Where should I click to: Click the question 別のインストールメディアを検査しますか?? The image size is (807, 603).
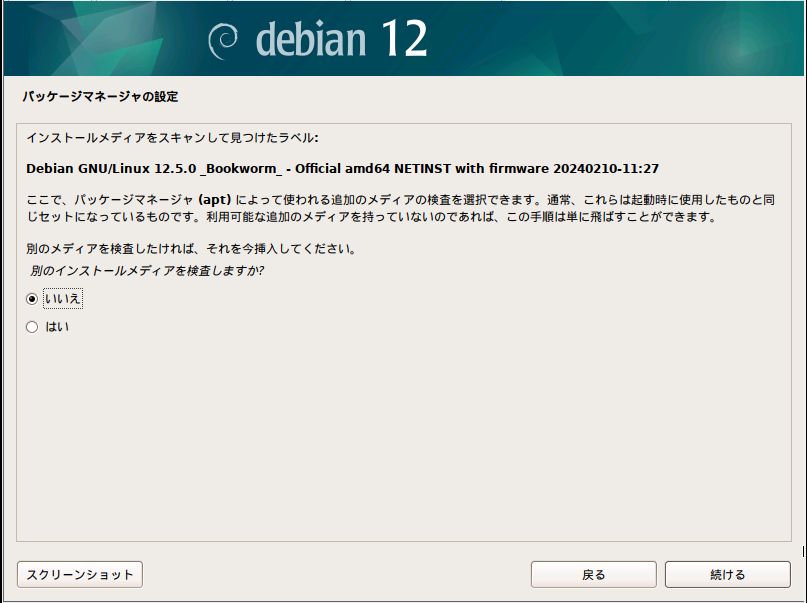click(x=147, y=271)
